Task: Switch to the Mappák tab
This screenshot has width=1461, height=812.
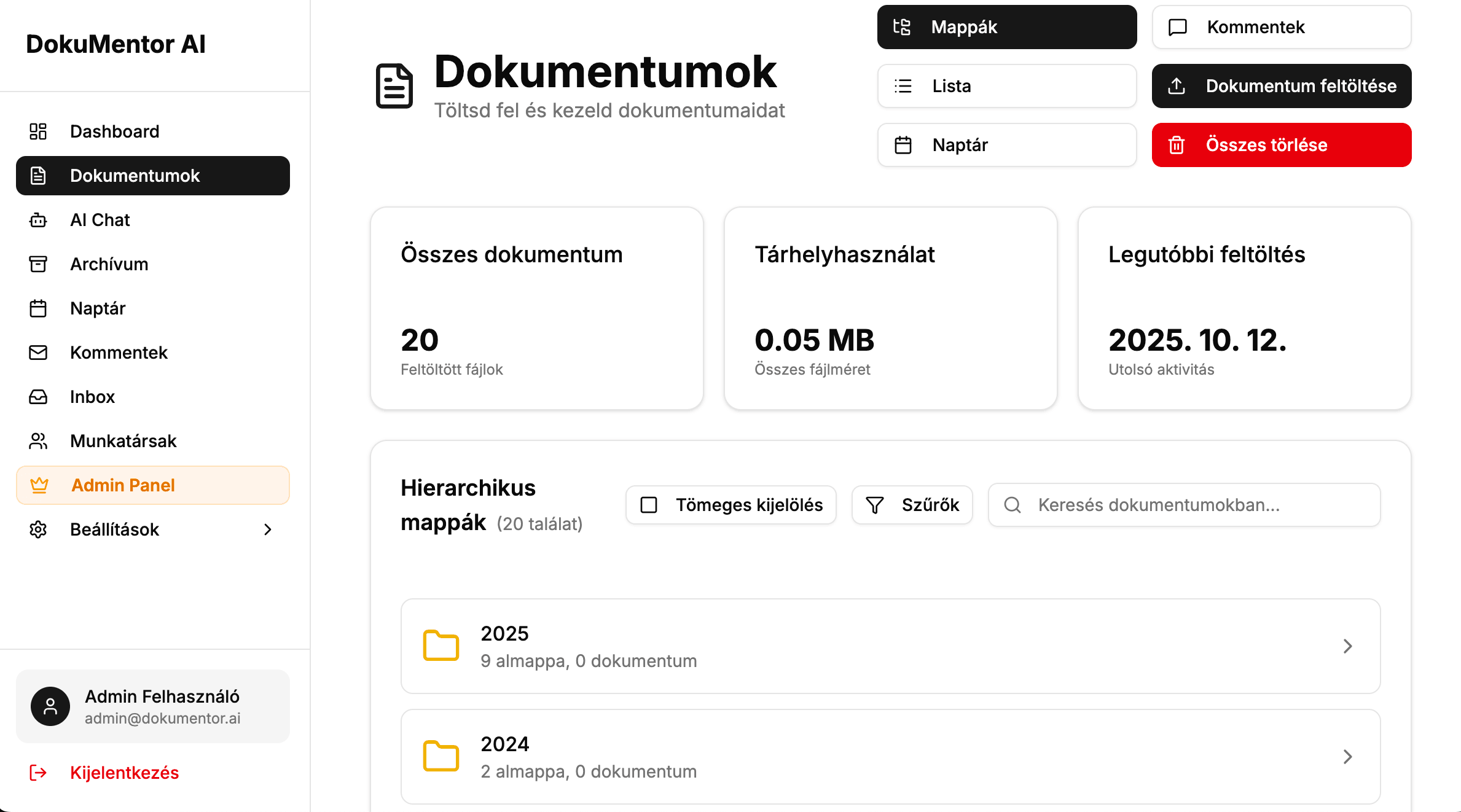Action: point(1006,26)
